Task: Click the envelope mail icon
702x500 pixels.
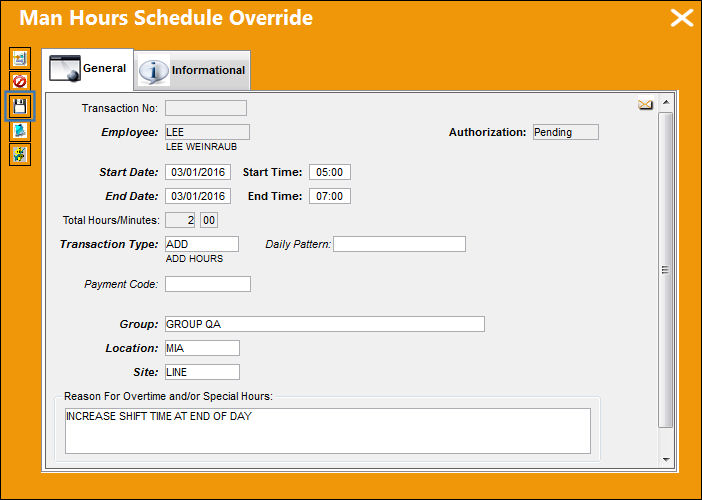Action: (x=645, y=105)
